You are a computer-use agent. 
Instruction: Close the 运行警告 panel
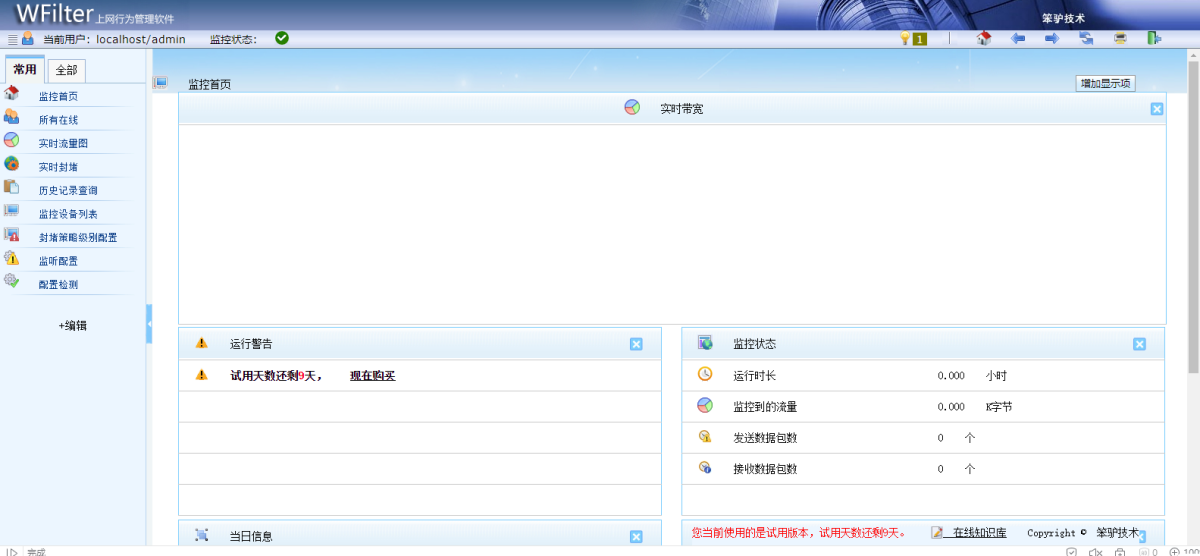(636, 344)
